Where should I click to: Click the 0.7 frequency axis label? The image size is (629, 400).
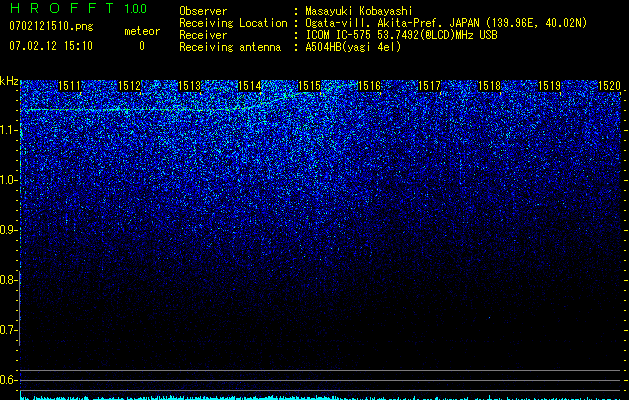click(x=8, y=330)
